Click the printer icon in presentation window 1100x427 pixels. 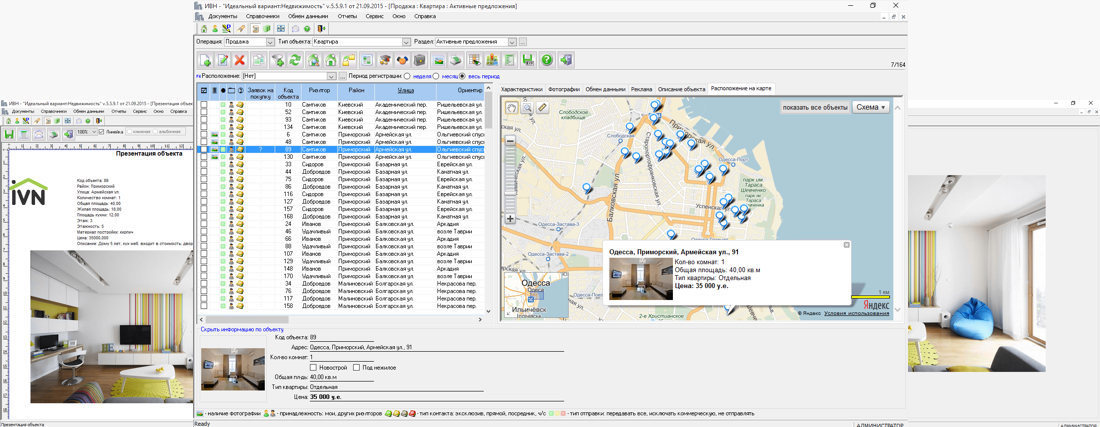(53, 133)
